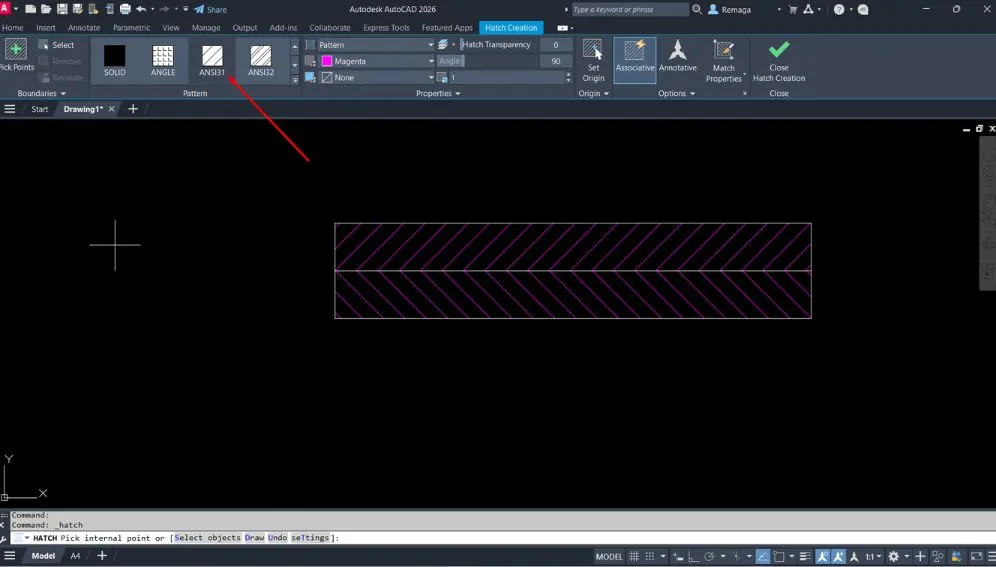Expand the Properties panel
The image size is (996, 567).
tap(438, 93)
